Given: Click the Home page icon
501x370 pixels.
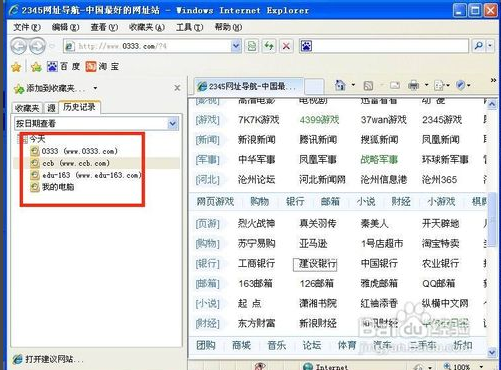Looking at the screenshot, I should 340,85.
